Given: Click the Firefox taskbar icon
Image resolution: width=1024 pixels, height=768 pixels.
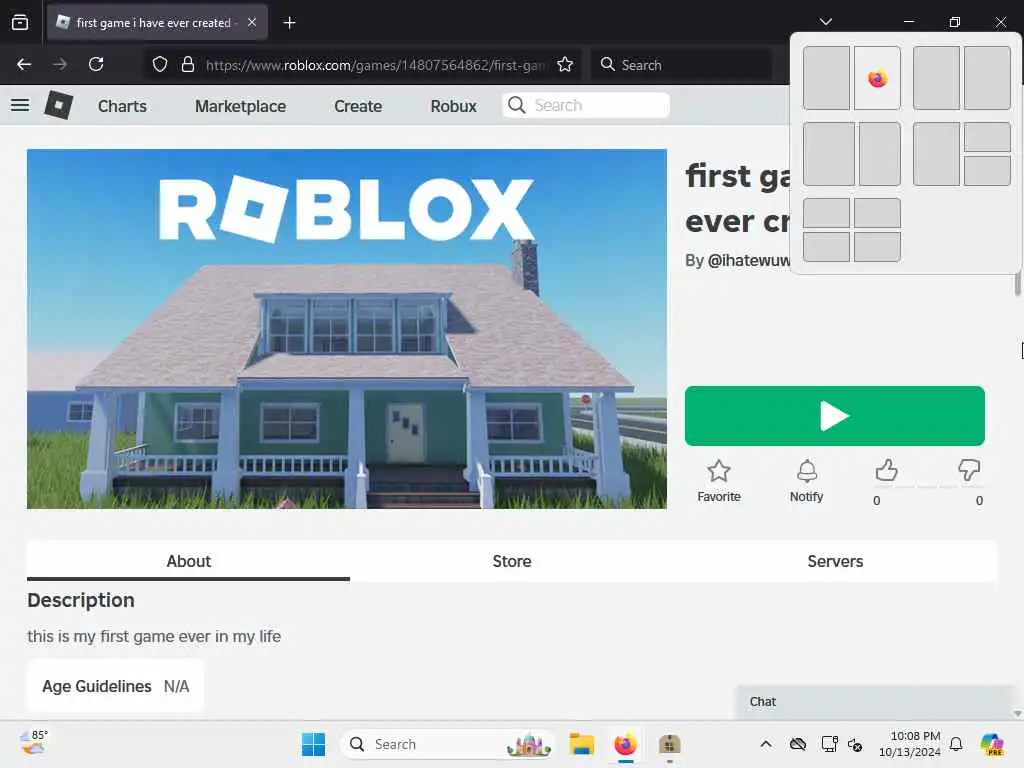Looking at the screenshot, I should (626, 744).
